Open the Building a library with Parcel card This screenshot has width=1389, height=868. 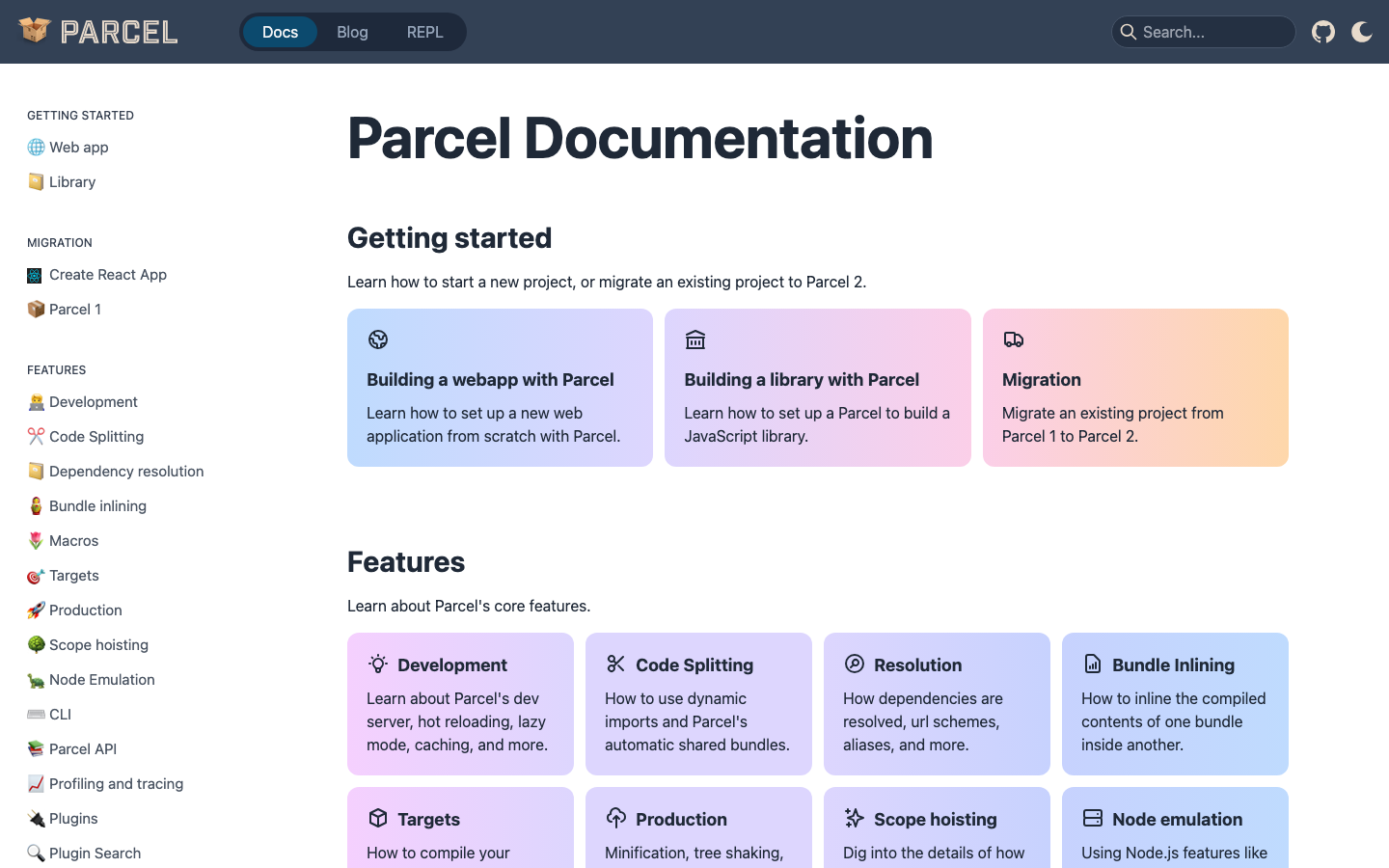[x=818, y=388]
